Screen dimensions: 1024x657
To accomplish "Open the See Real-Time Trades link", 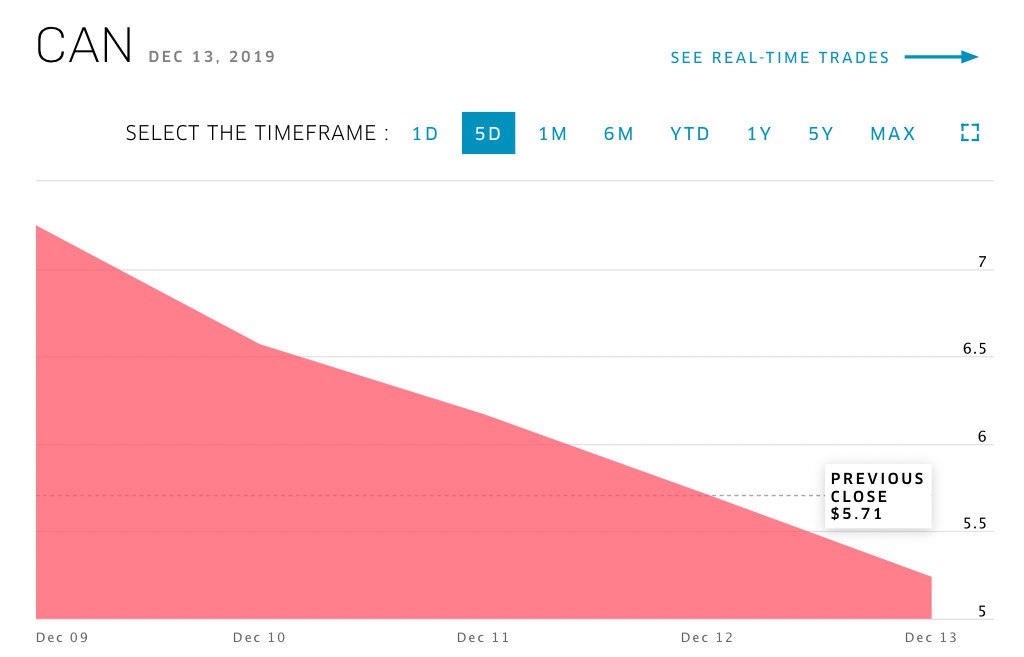I will [780, 58].
